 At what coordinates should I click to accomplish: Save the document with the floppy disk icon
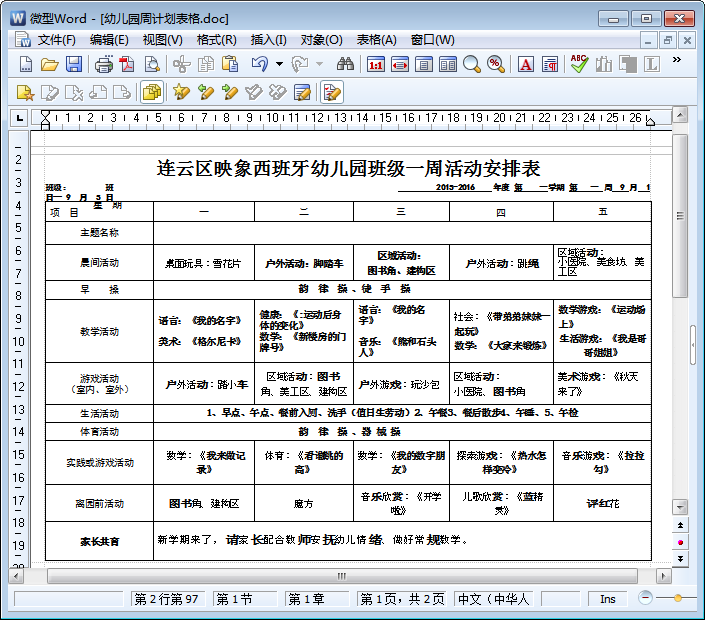(74, 64)
